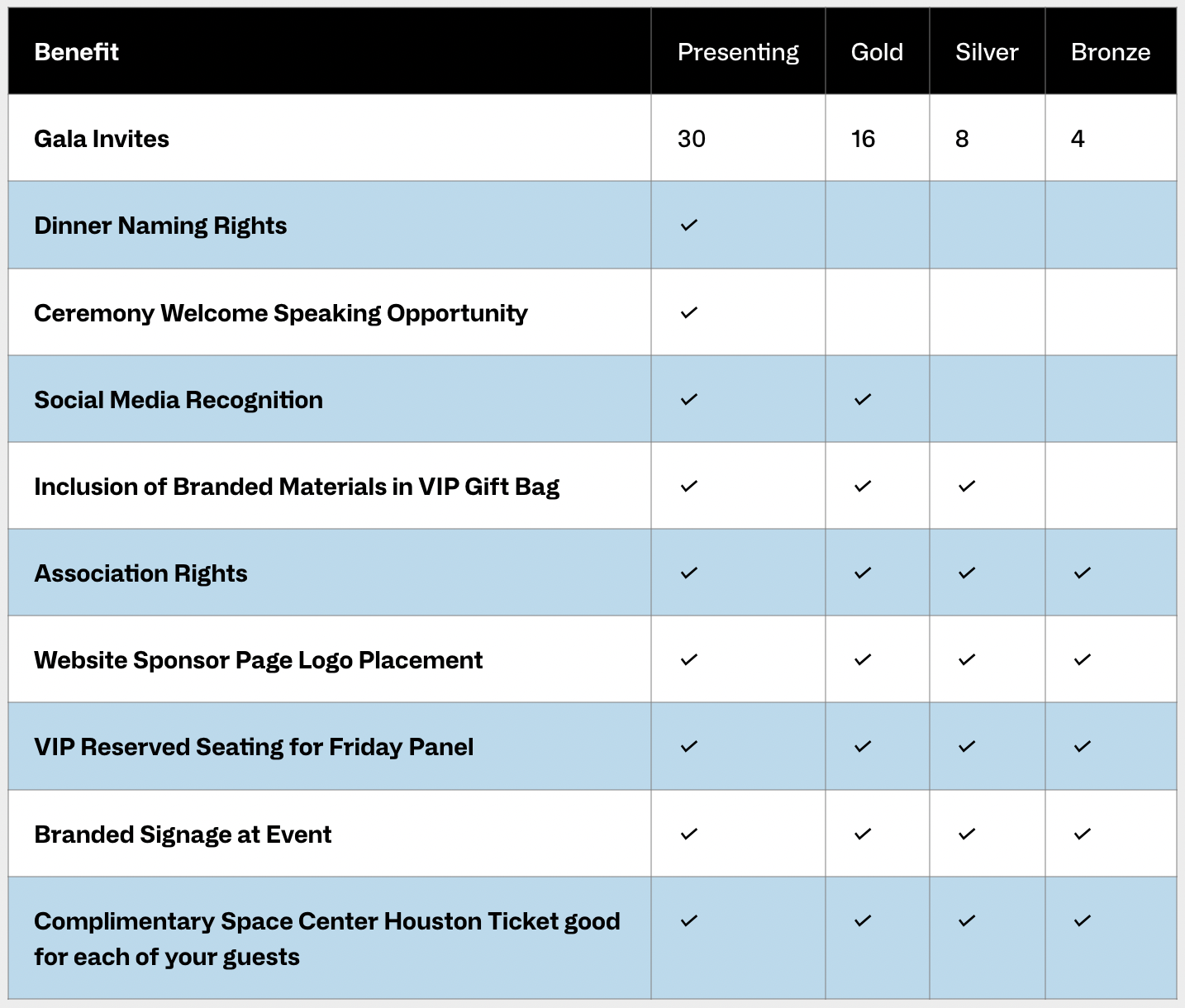Click Silver checkmark for VIP Reserved Seating
The width and height of the screenshot is (1185, 1008).
click(x=967, y=746)
